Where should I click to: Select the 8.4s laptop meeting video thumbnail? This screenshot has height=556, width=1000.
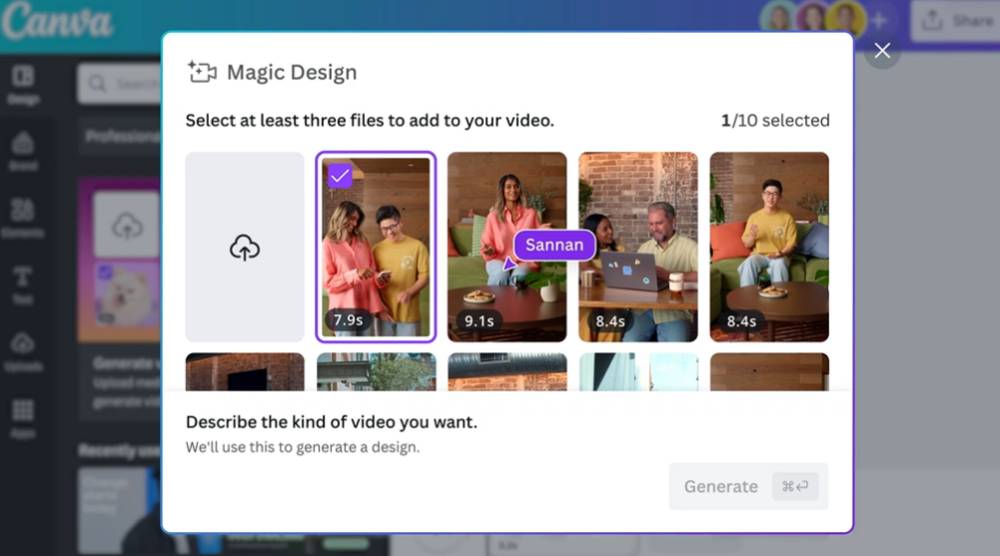(x=638, y=247)
